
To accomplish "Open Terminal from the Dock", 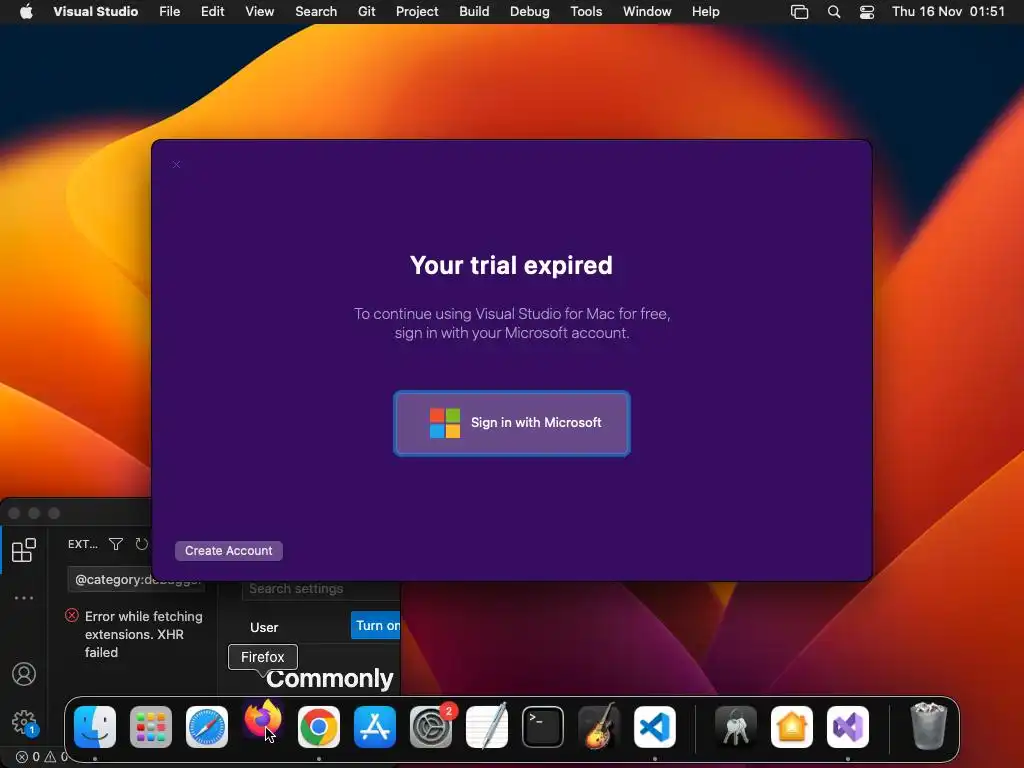I will (x=543, y=727).
